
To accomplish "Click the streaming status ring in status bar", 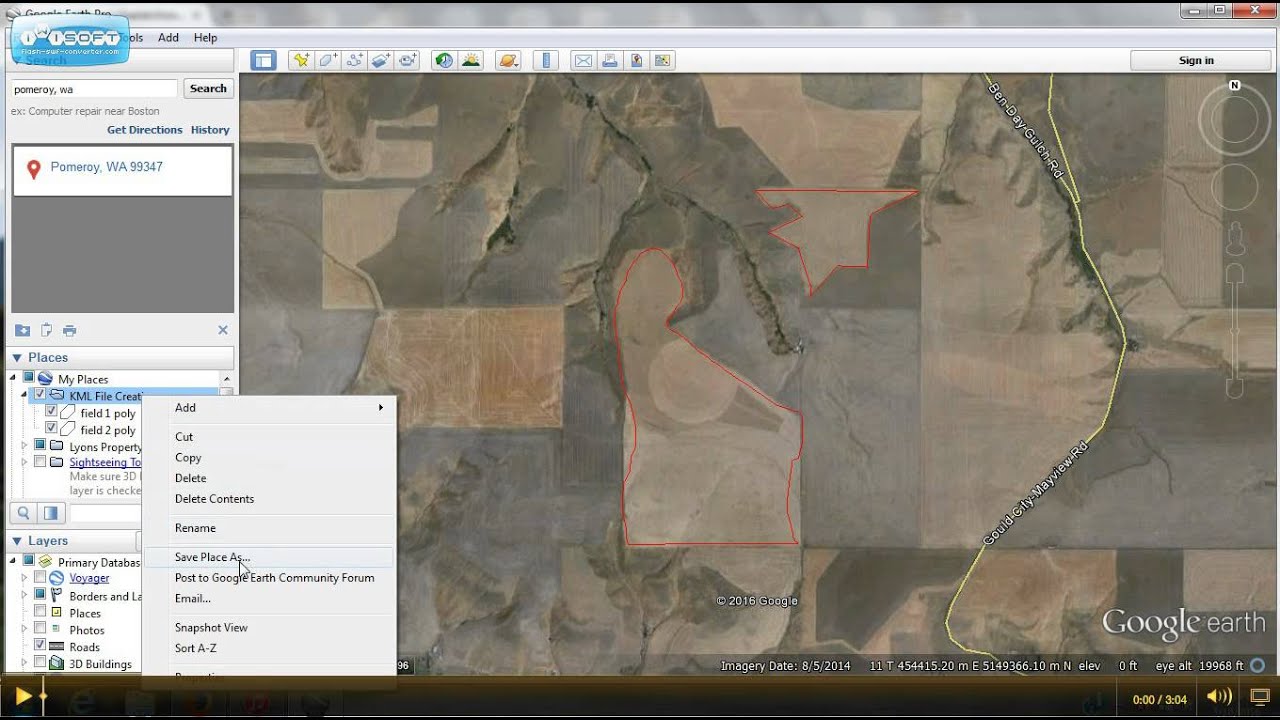I will click(x=1259, y=665).
